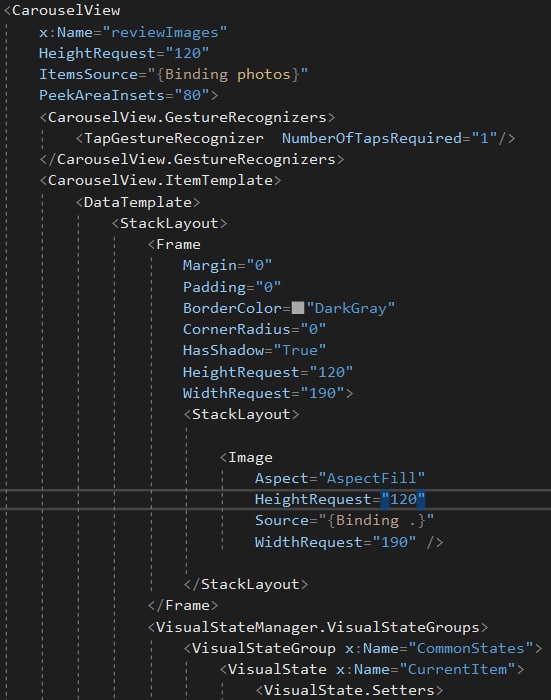The height and width of the screenshot is (700, 551).
Task: Click VisualStateGroup name "CommonStates"
Action: 471,648
